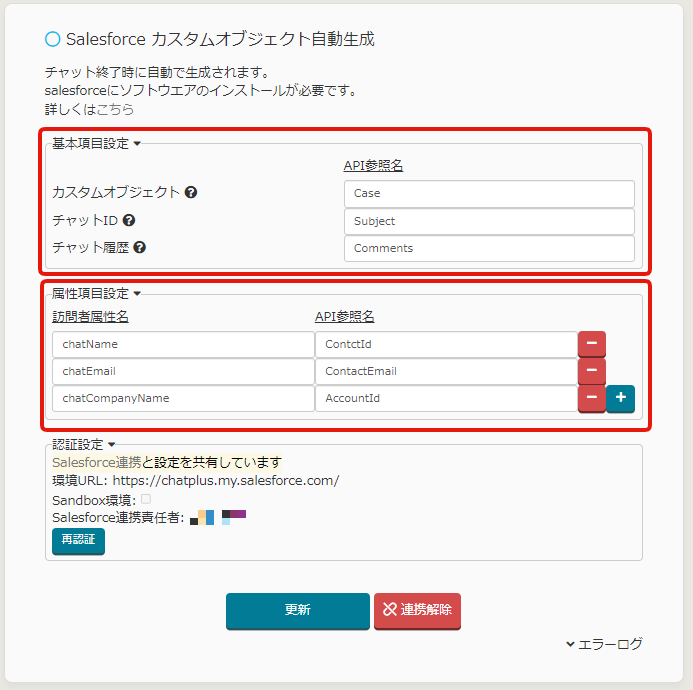Click the help icon beside カスタムオブジェクト
Screen dimensions: 693x690
tap(191, 192)
